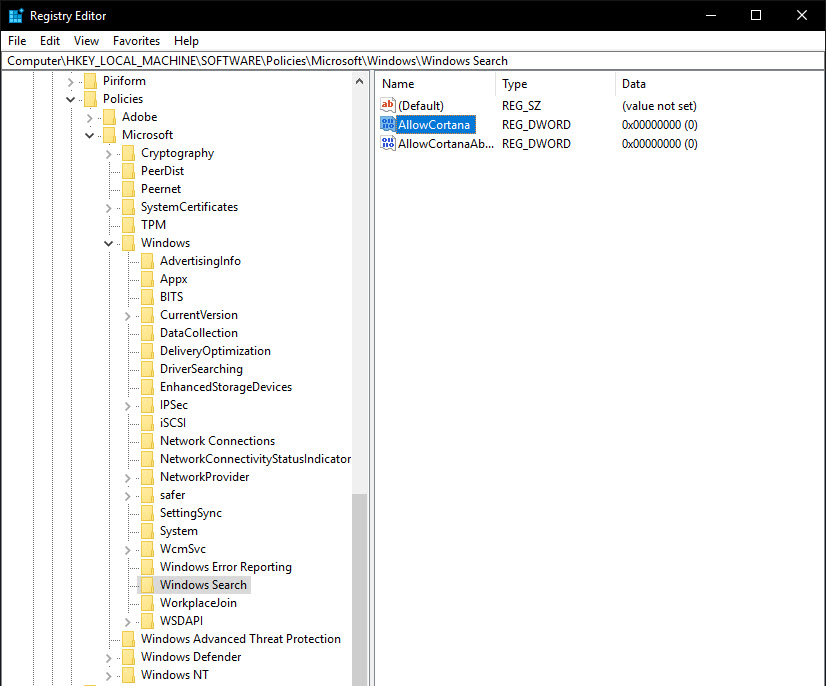The image size is (826, 686).
Task: Minimize the Registry Editor window
Action: 711,15
